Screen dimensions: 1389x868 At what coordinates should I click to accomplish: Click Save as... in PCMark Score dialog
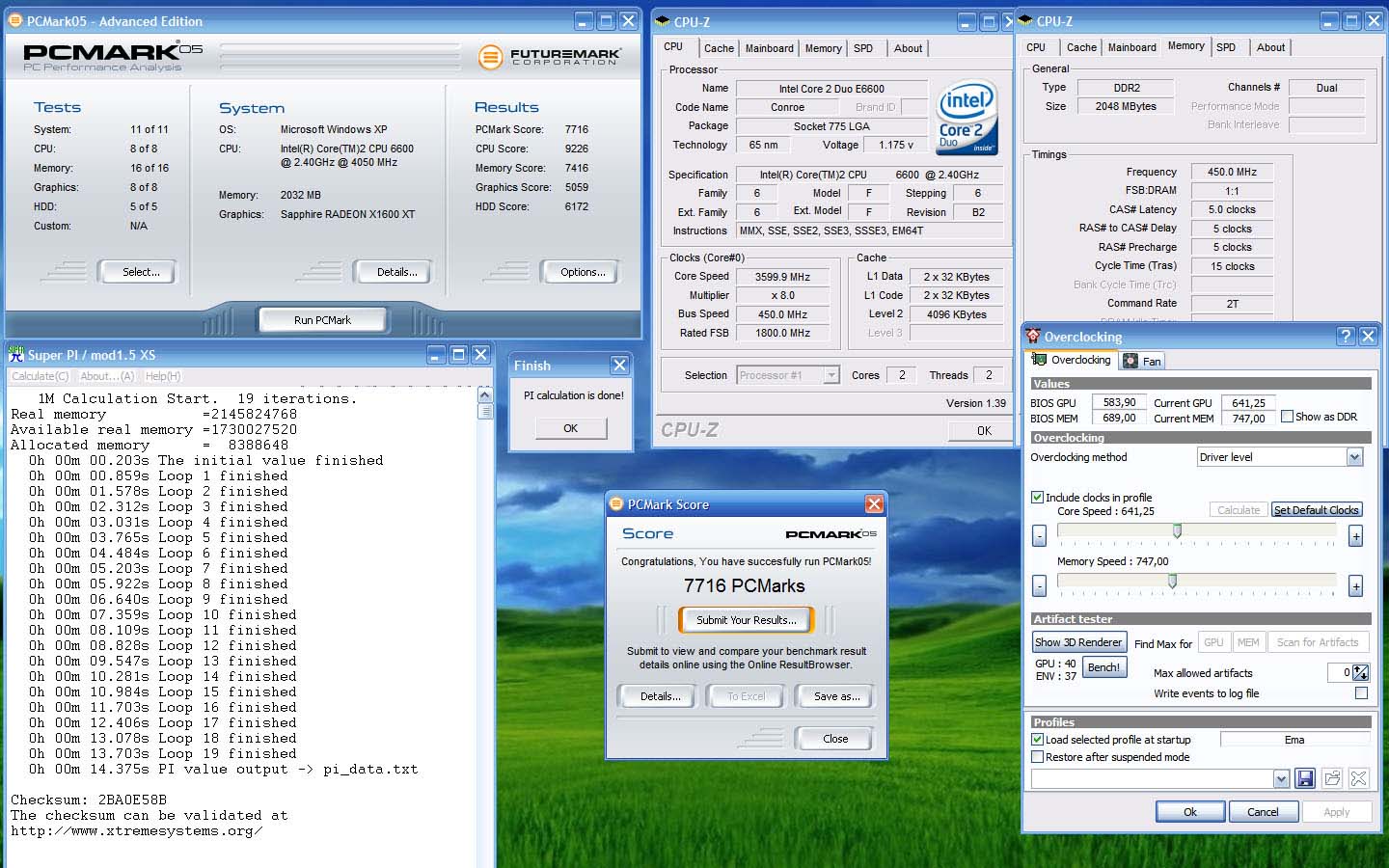tap(836, 696)
